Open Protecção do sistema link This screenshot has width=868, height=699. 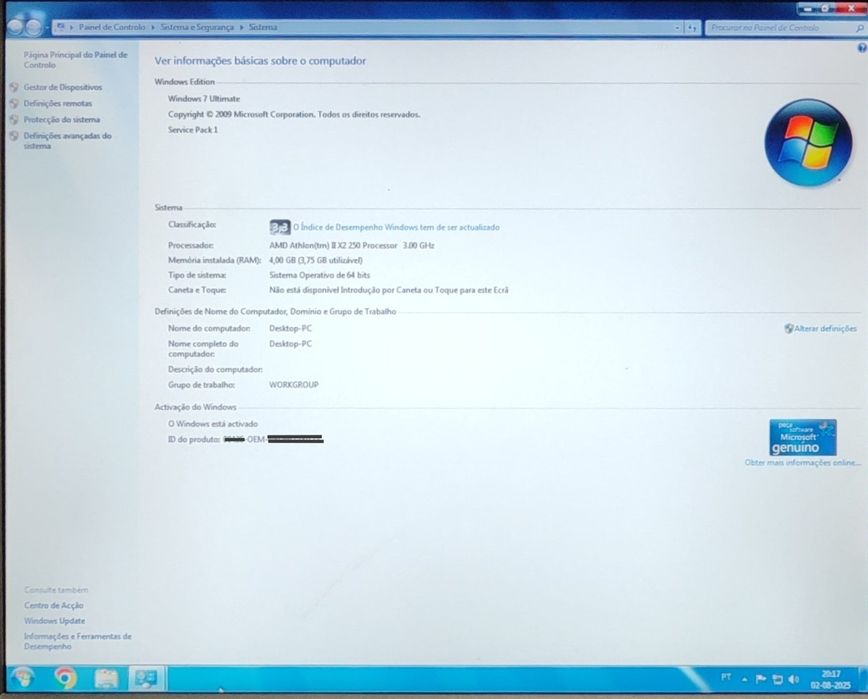[x=61, y=120]
